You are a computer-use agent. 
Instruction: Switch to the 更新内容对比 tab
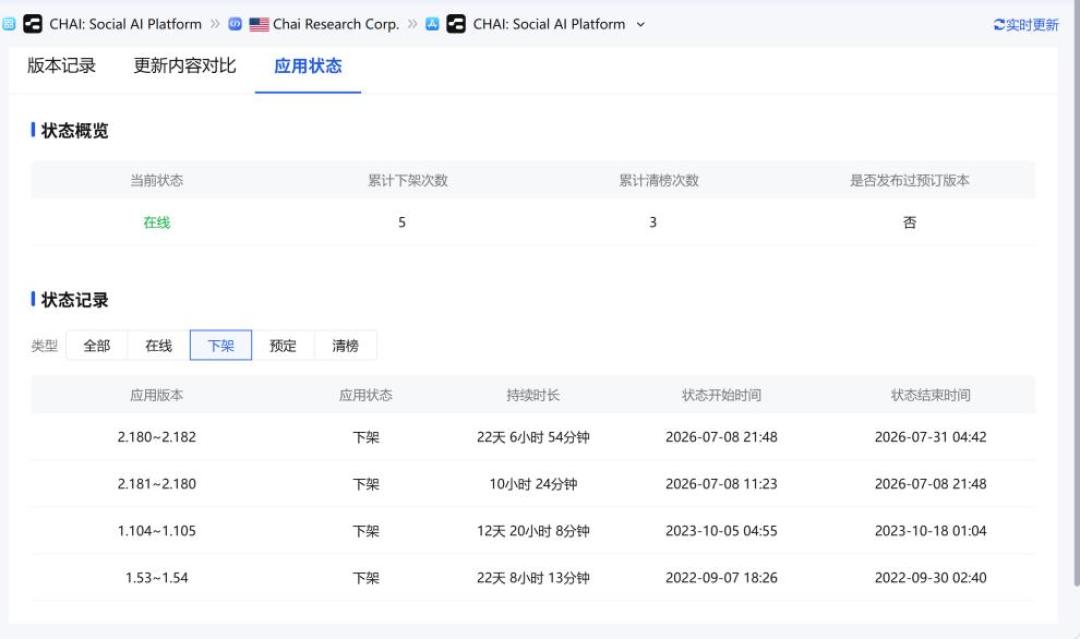click(x=185, y=66)
